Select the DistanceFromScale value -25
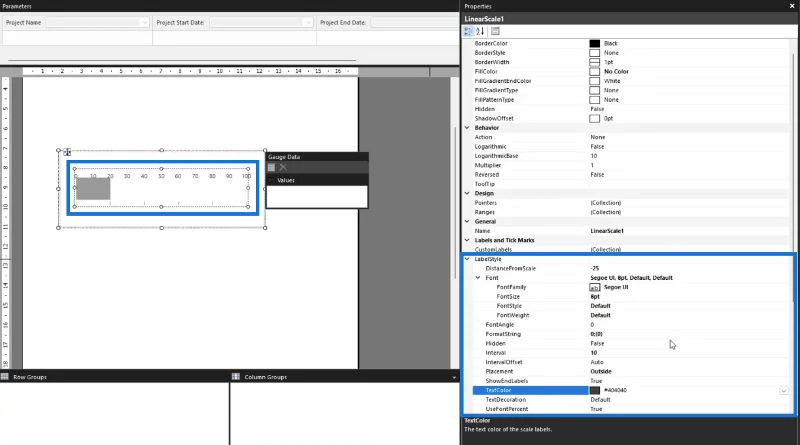 pyautogui.click(x=594, y=268)
